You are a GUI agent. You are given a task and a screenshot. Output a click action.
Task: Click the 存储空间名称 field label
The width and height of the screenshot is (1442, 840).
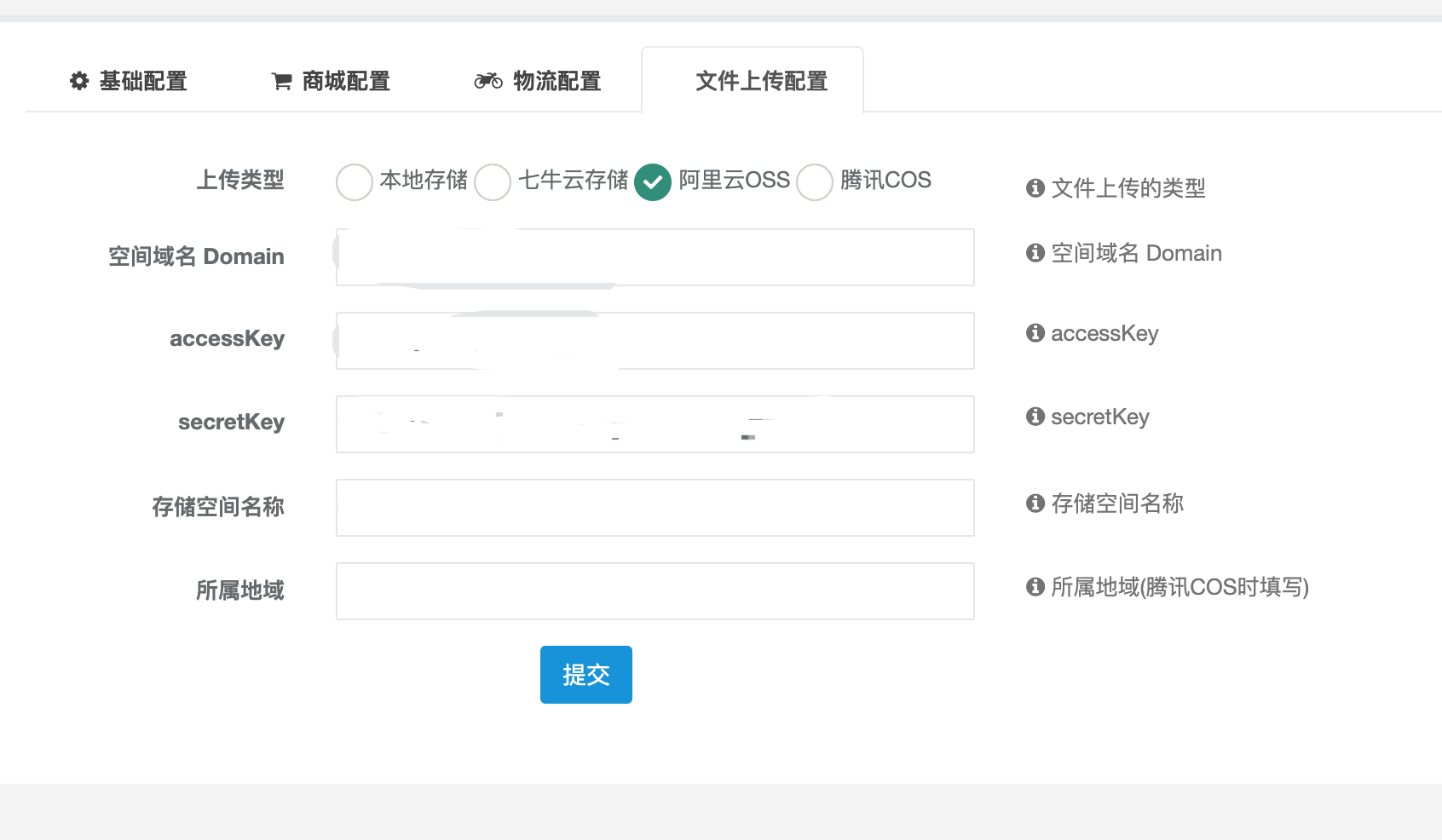pyautogui.click(x=218, y=507)
